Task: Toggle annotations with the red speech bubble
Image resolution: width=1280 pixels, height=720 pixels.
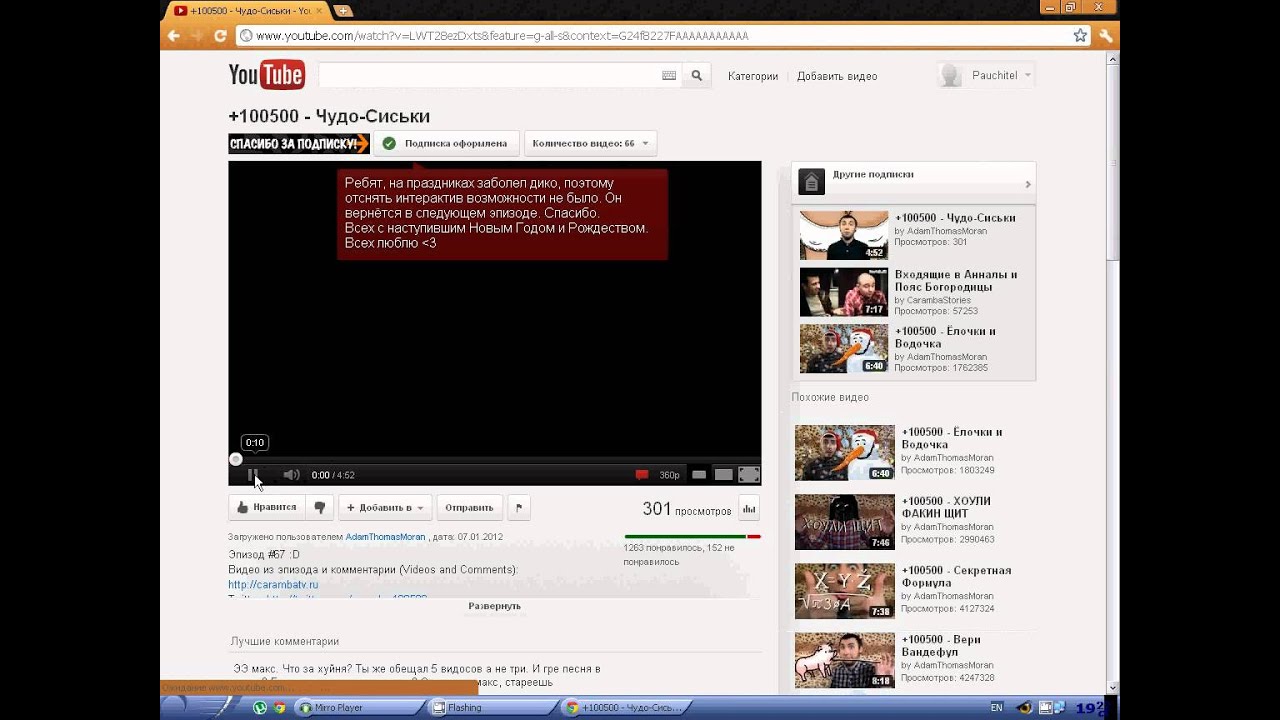Action: (x=642, y=475)
